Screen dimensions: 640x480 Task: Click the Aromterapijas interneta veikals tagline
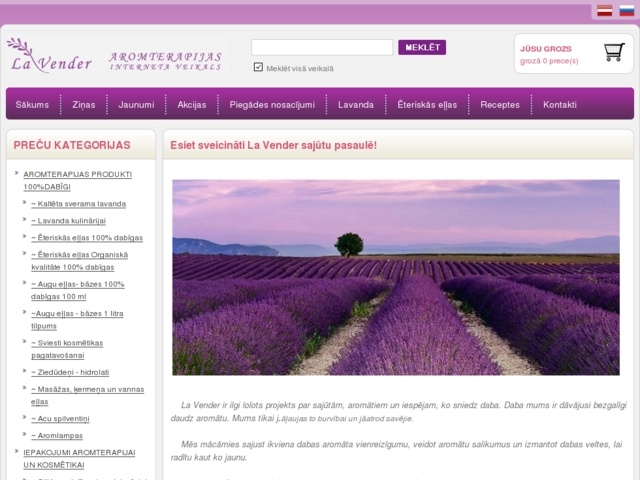click(x=165, y=61)
